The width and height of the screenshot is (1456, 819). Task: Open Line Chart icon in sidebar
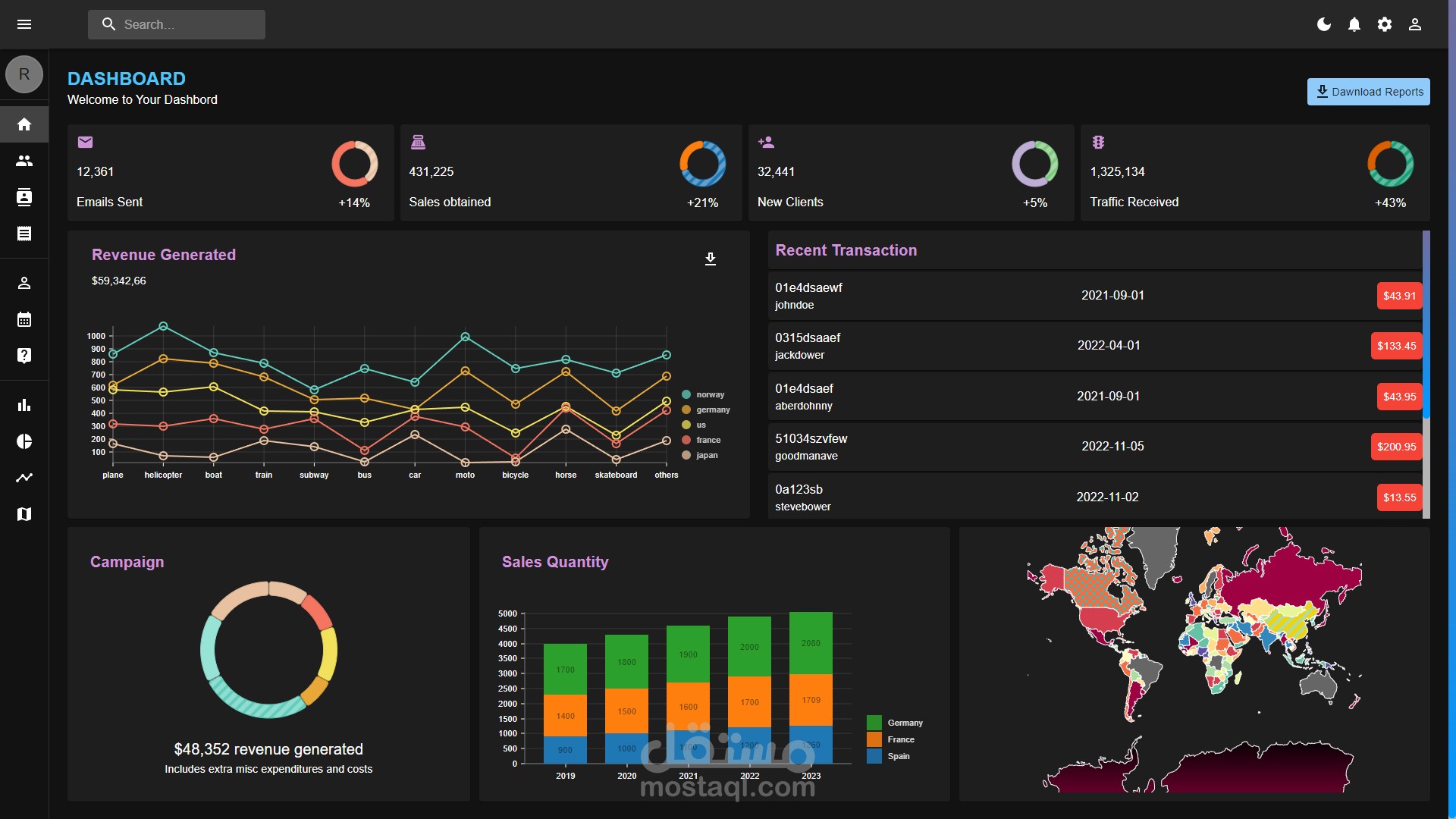click(x=24, y=478)
